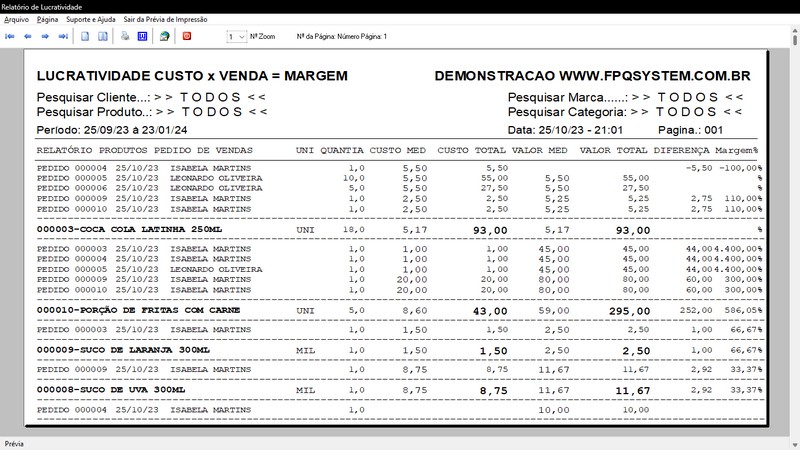Go to the first page arrow icon
Image resolution: width=800 pixels, height=450 pixels.
(x=10, y=36)
